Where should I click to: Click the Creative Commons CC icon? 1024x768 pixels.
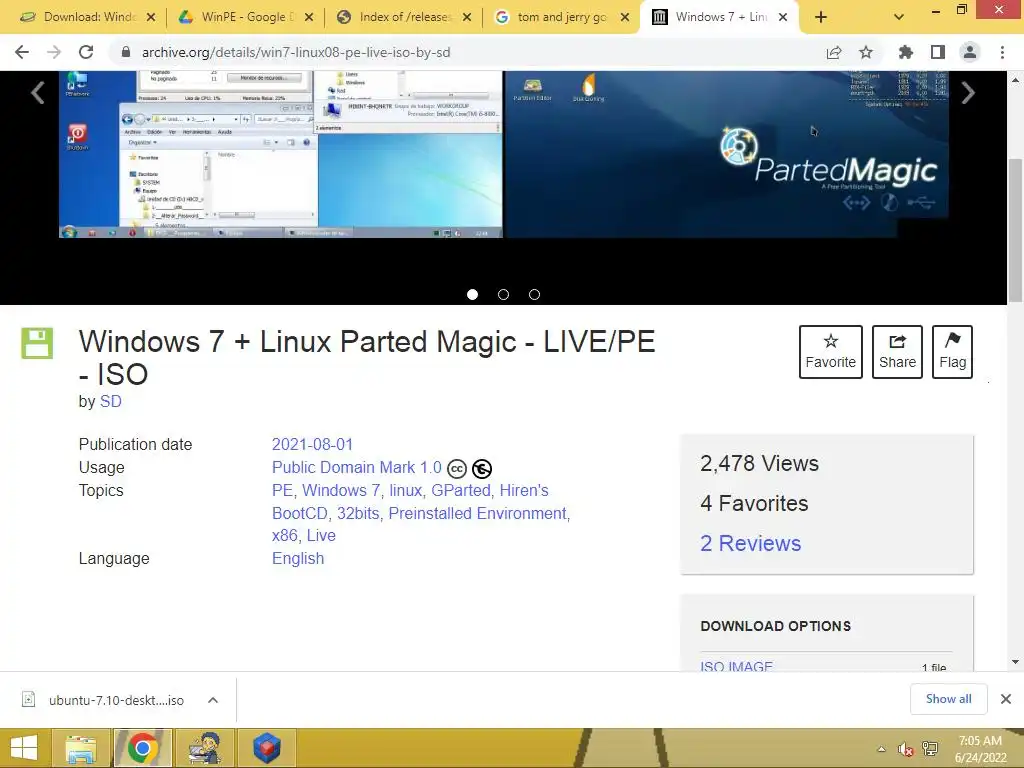tap(456, 469)
